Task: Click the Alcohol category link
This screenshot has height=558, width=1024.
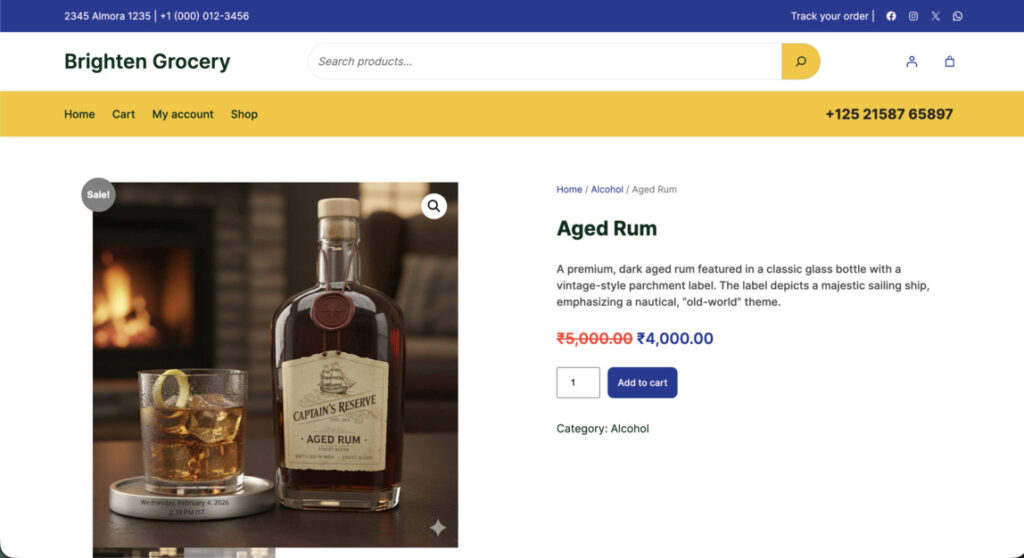Action: pos(629,428)
